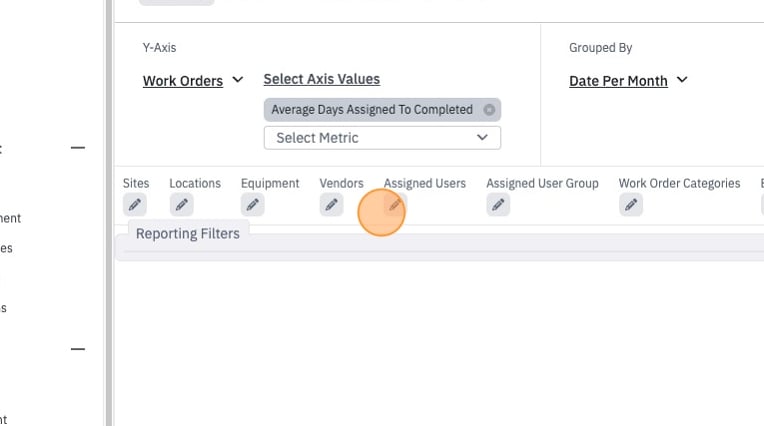Viewport: 764px width, 426px height.
Task: Click the Vendors pencil edit icon
Action: [x=331, y=205]
